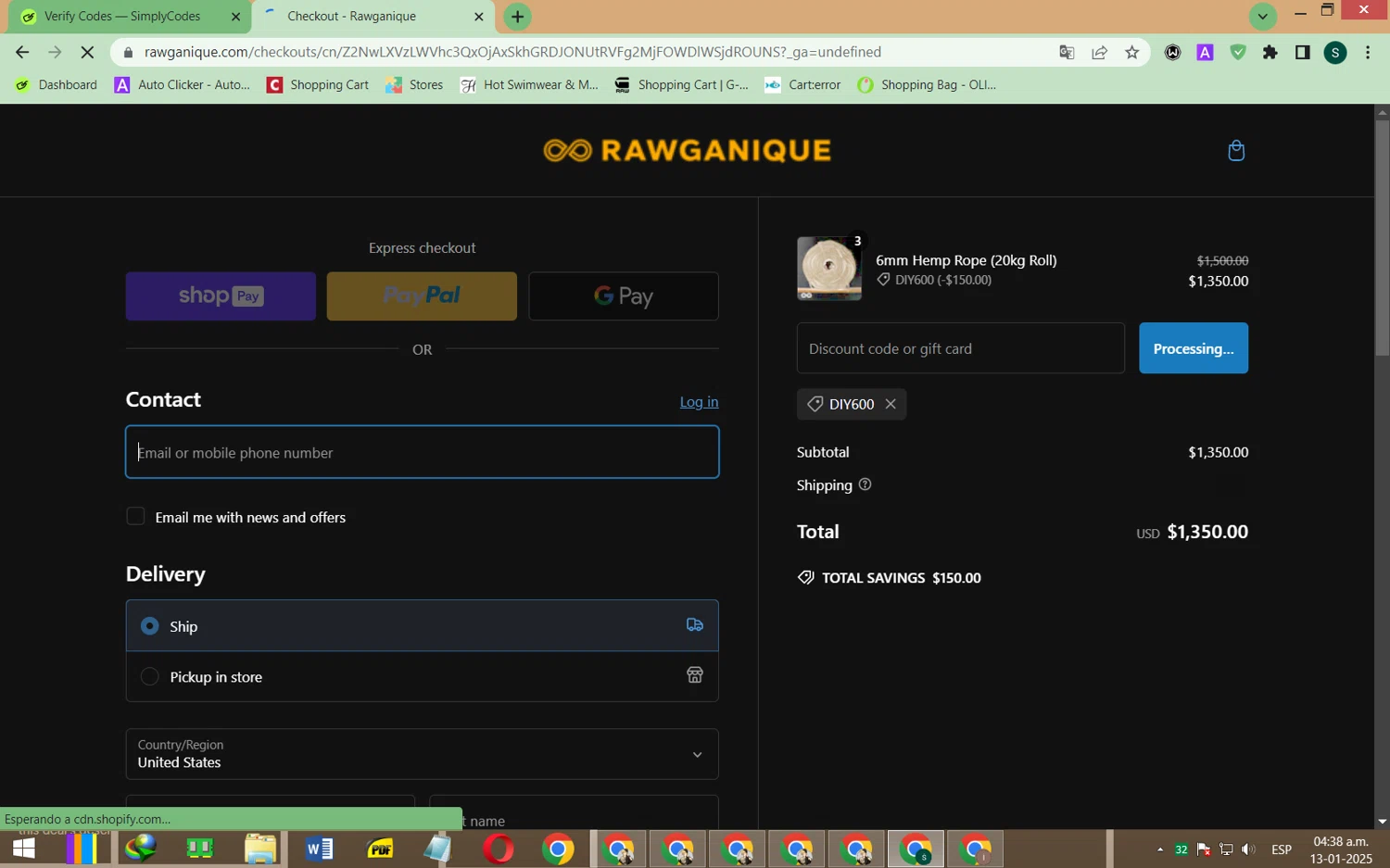
Task: Open File Explorer folder in taskbar
Action: tap(260, 849)
